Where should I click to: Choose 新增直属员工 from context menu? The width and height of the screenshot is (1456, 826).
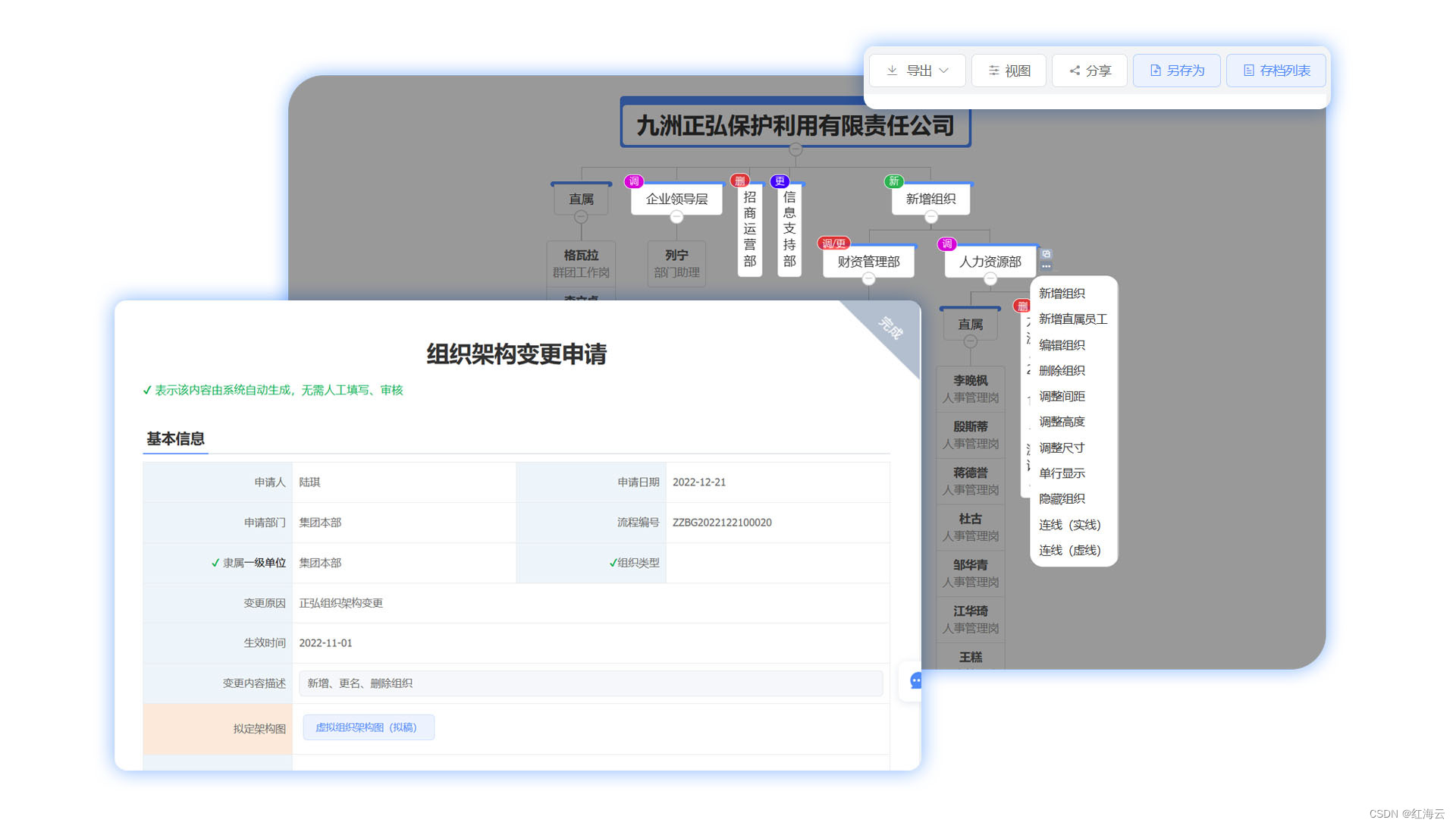pos(1073,319)
